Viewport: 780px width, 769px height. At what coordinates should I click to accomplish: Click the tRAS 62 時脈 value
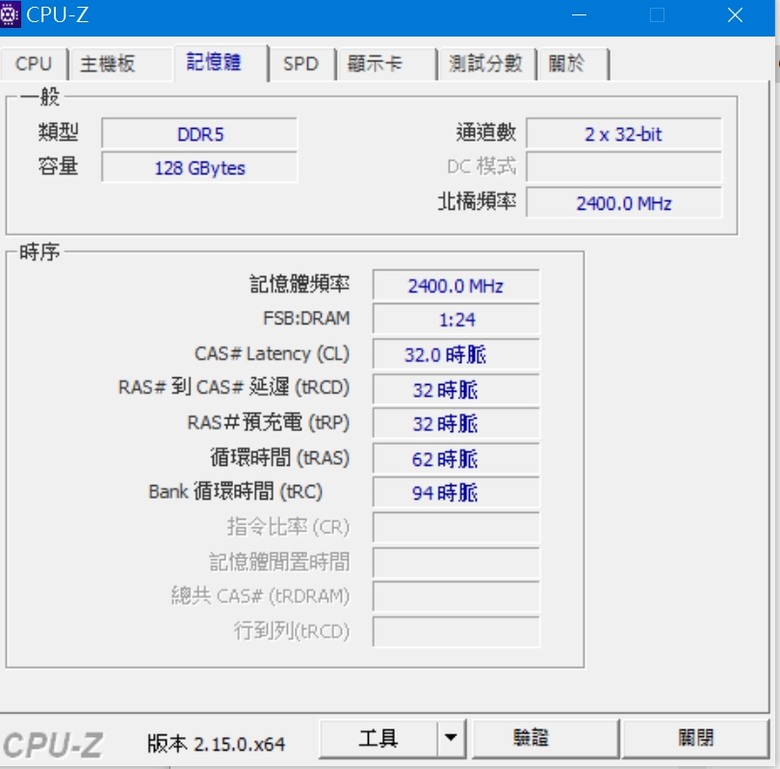456,459
